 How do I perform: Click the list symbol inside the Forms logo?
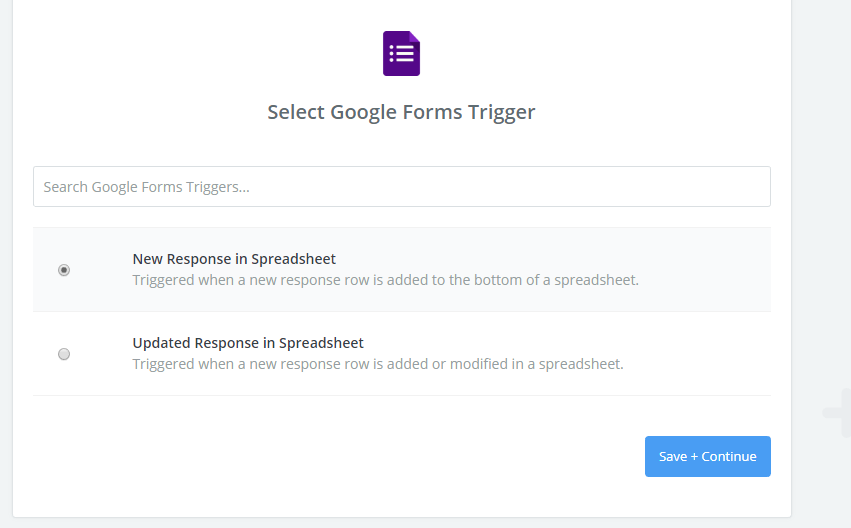[x=400, y=55]
